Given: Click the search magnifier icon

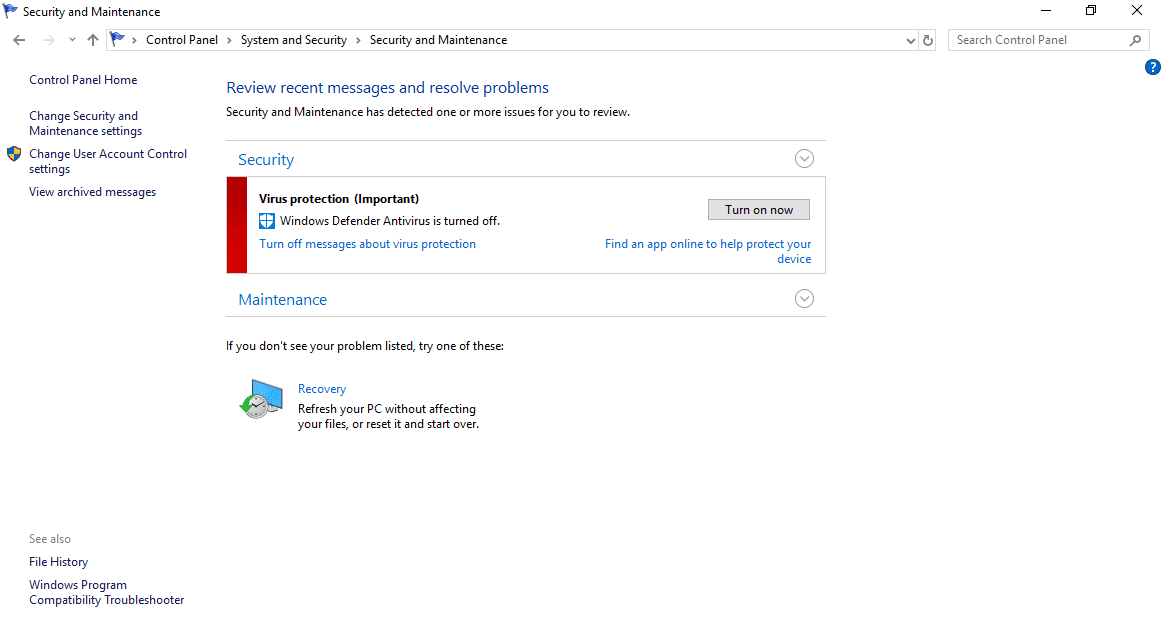Looking at the screenshot, I should point(1135,40).
